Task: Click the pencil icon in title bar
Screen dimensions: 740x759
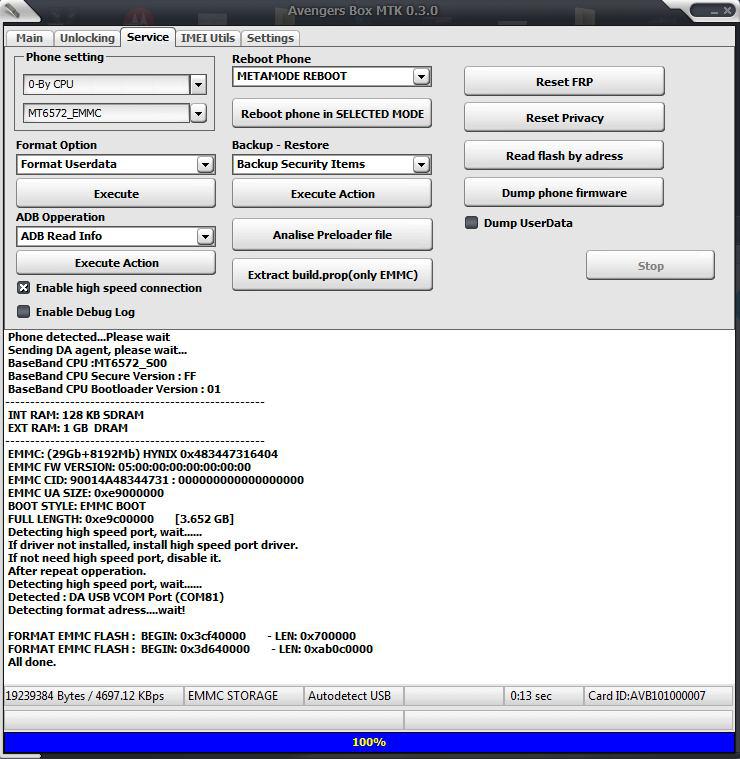Action: [x=14, y=9]
